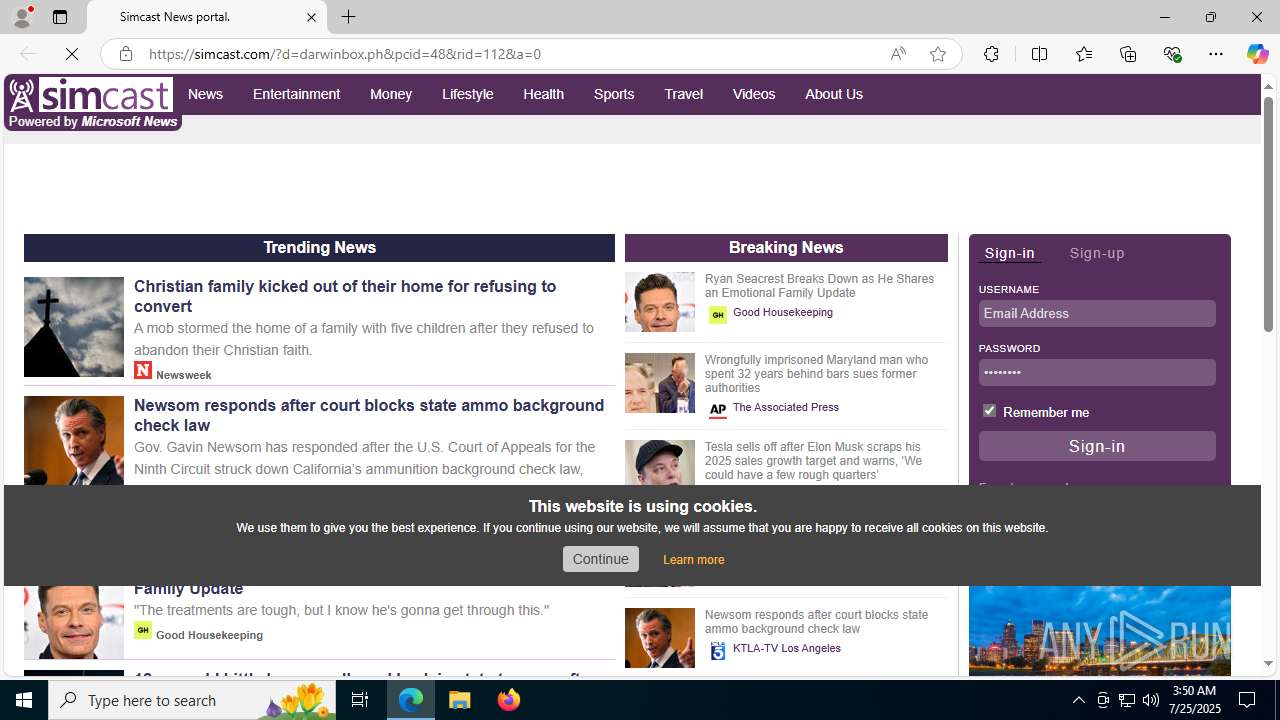Open File Explorer from taskbar
The image size is (1280, 720).
460,700
